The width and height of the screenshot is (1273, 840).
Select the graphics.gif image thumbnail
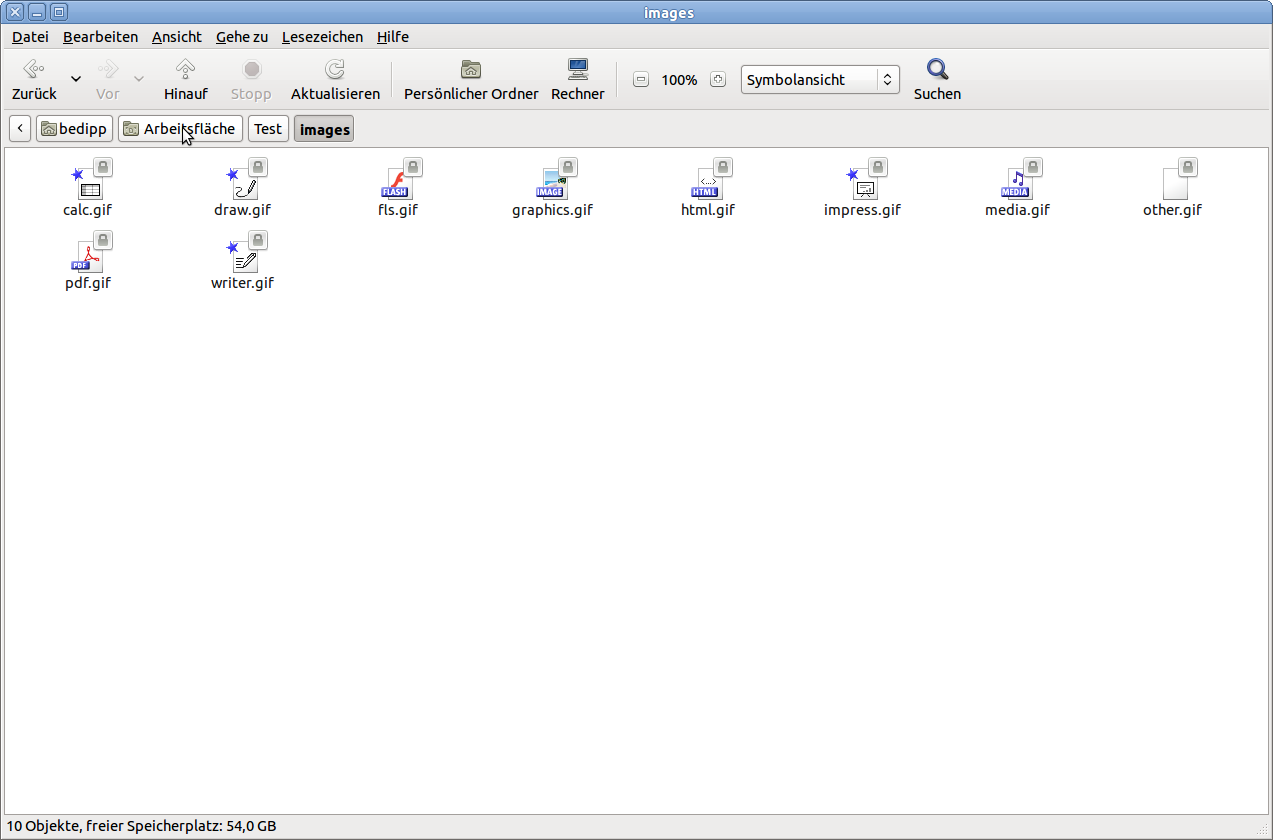click(x=552, y=182)
